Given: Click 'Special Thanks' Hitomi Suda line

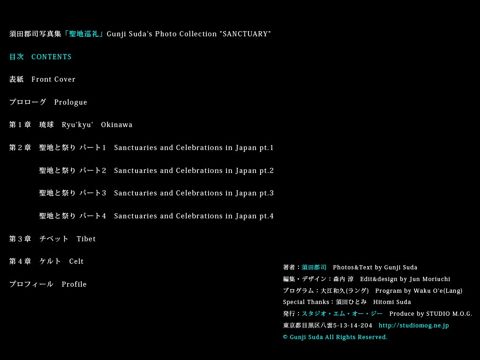Looking at the screenshot, I should tap(347, 302).
